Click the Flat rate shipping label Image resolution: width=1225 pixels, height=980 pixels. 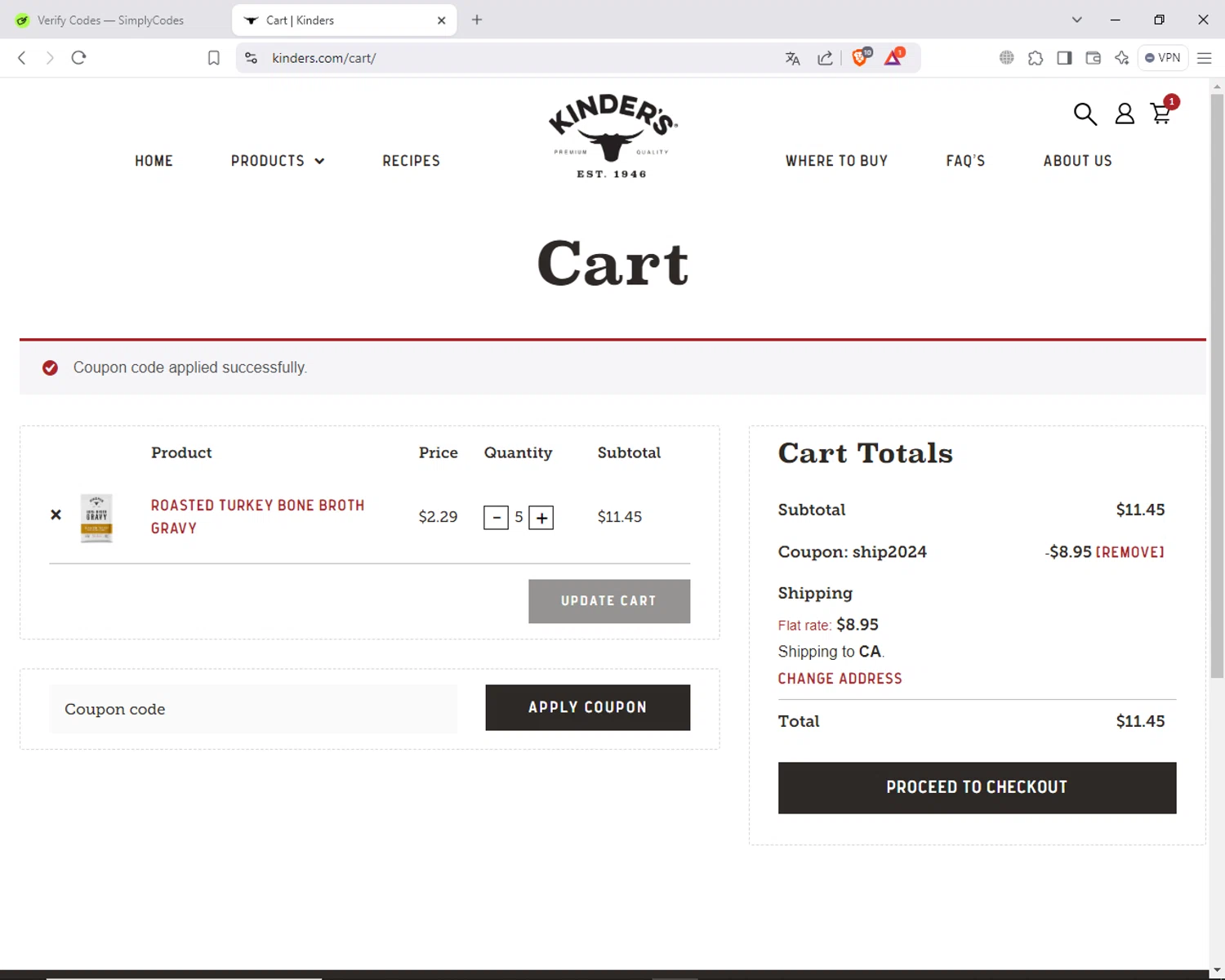pos(804,626)
